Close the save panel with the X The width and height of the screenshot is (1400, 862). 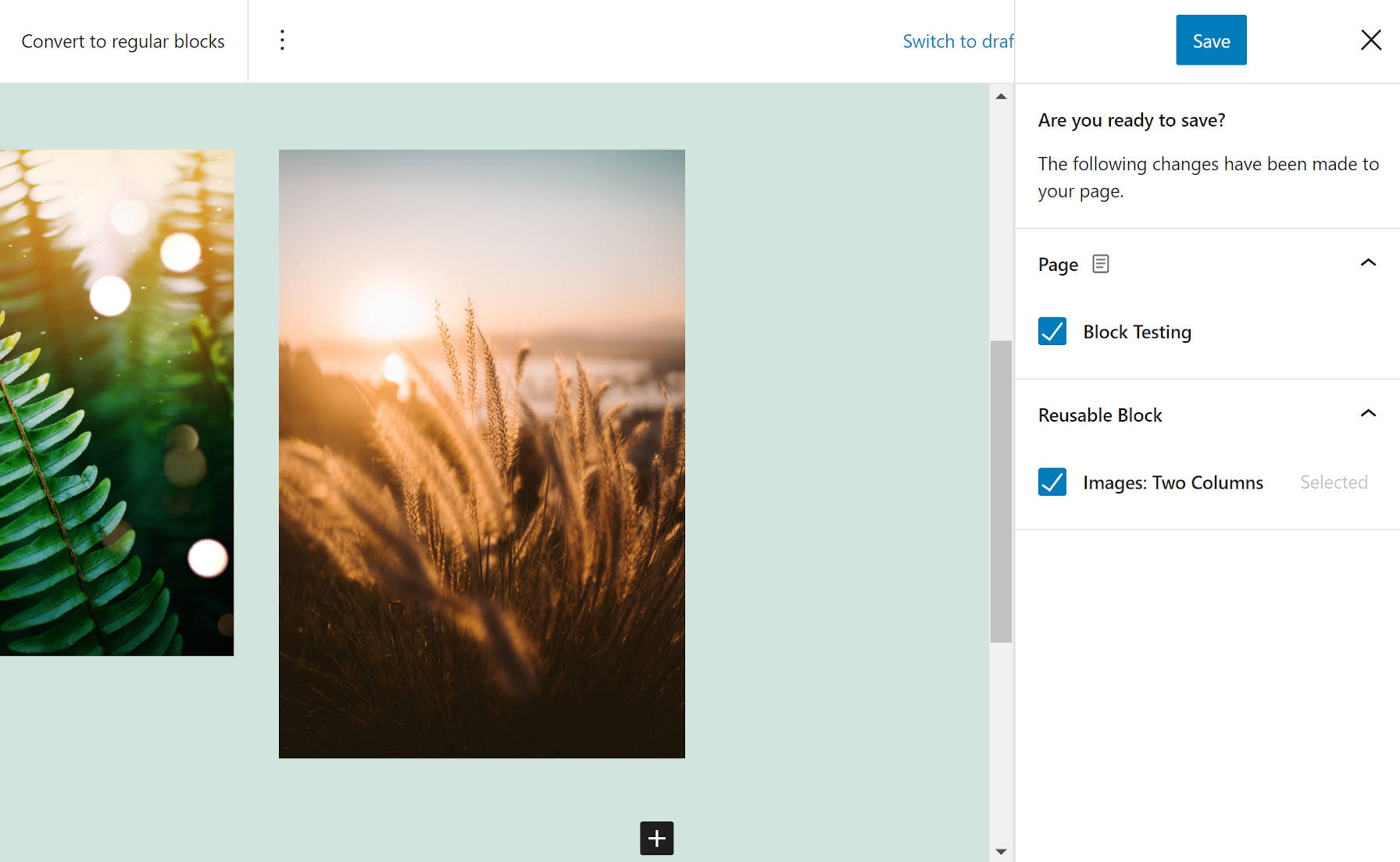click(1370, 41)
